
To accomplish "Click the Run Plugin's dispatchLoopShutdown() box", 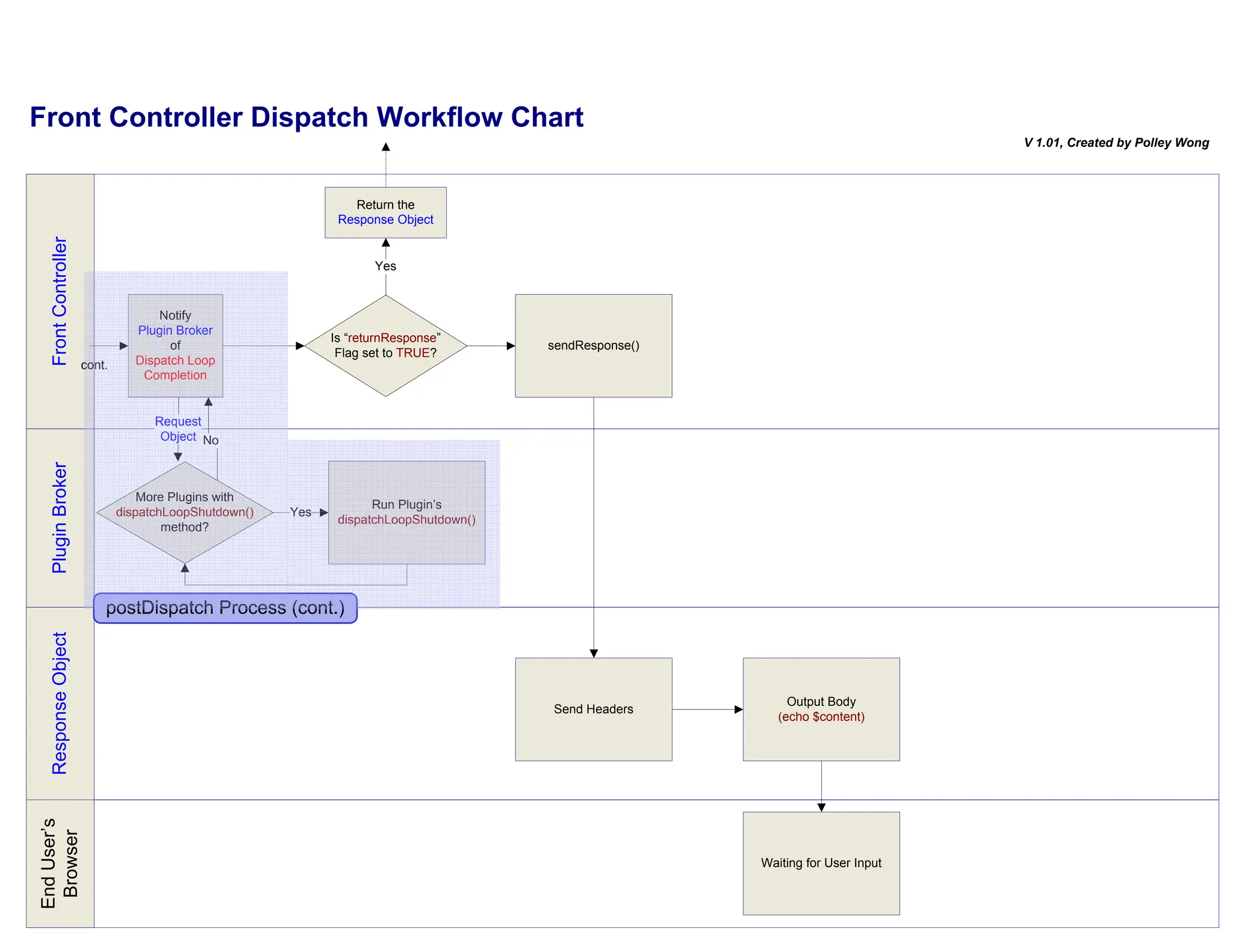I will (406, 512).
